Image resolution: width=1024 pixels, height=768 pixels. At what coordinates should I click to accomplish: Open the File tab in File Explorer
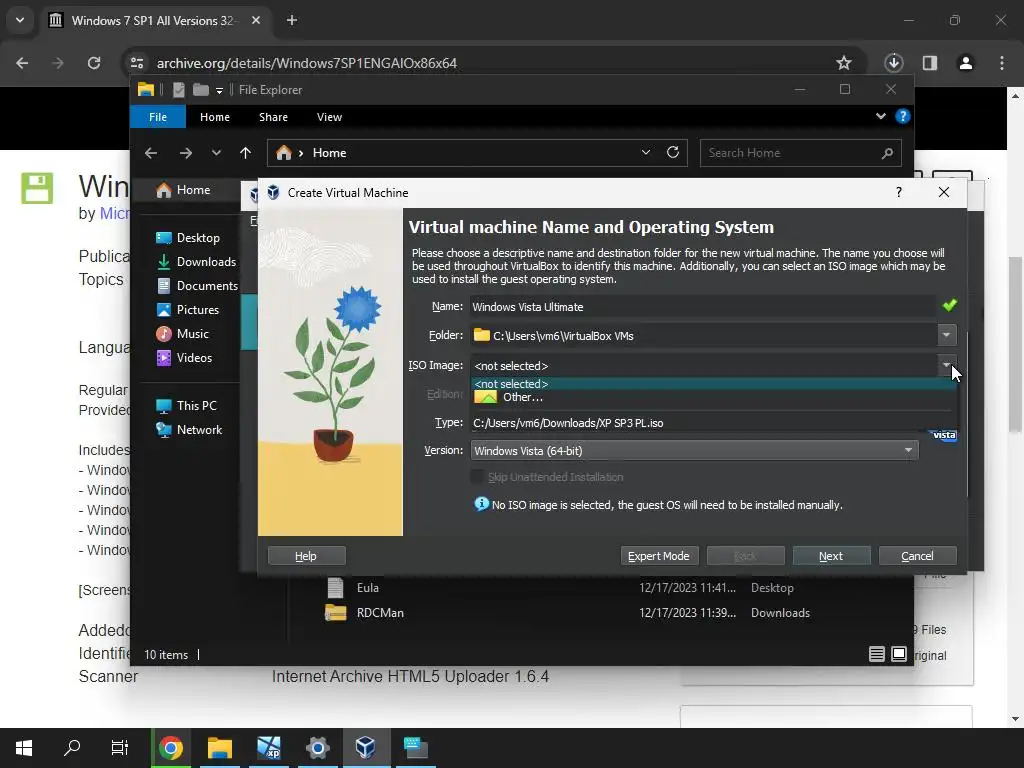(157, 117)
